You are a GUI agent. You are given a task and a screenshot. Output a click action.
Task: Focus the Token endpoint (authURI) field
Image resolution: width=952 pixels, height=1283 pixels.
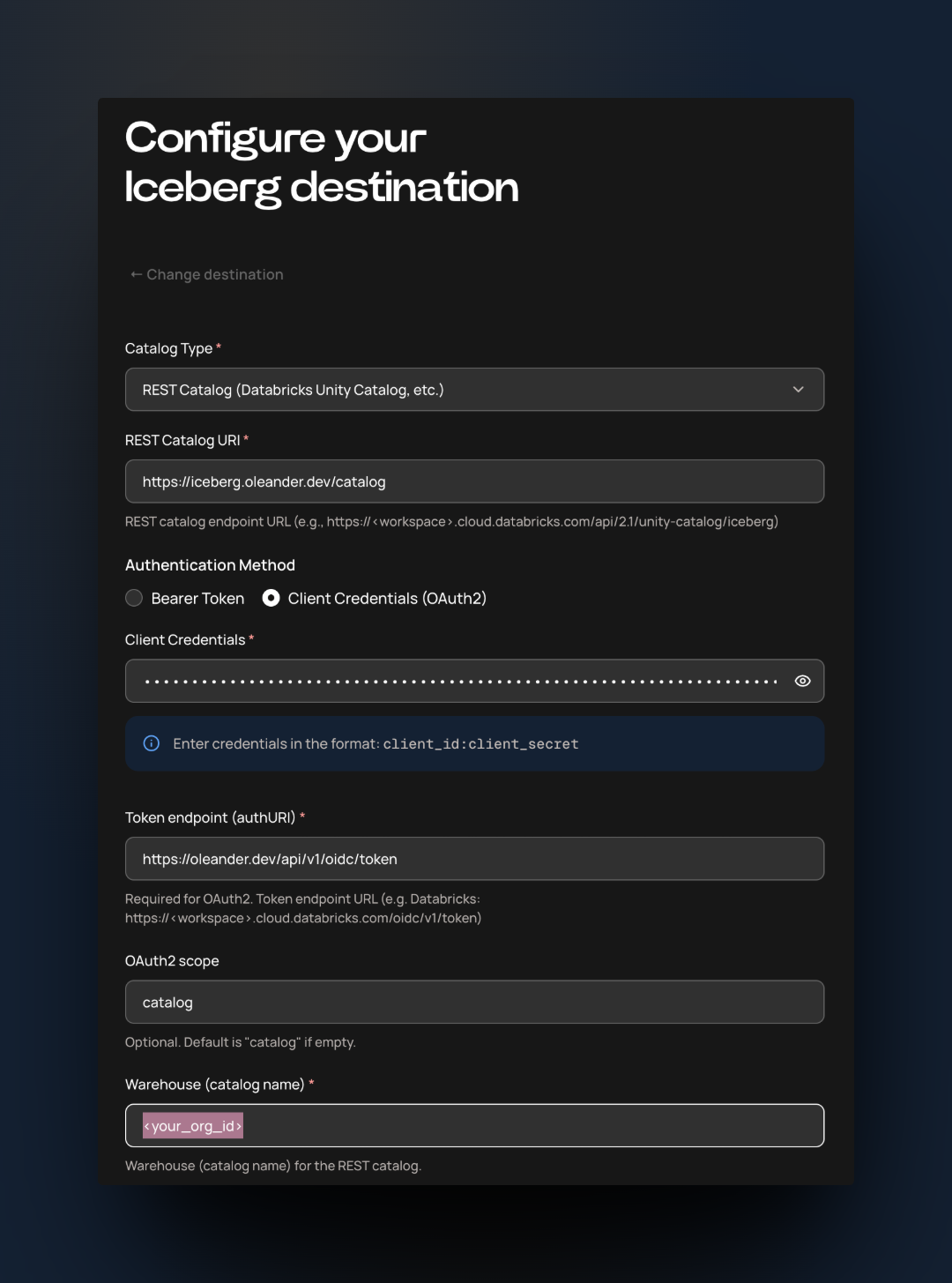coord(474,859)
